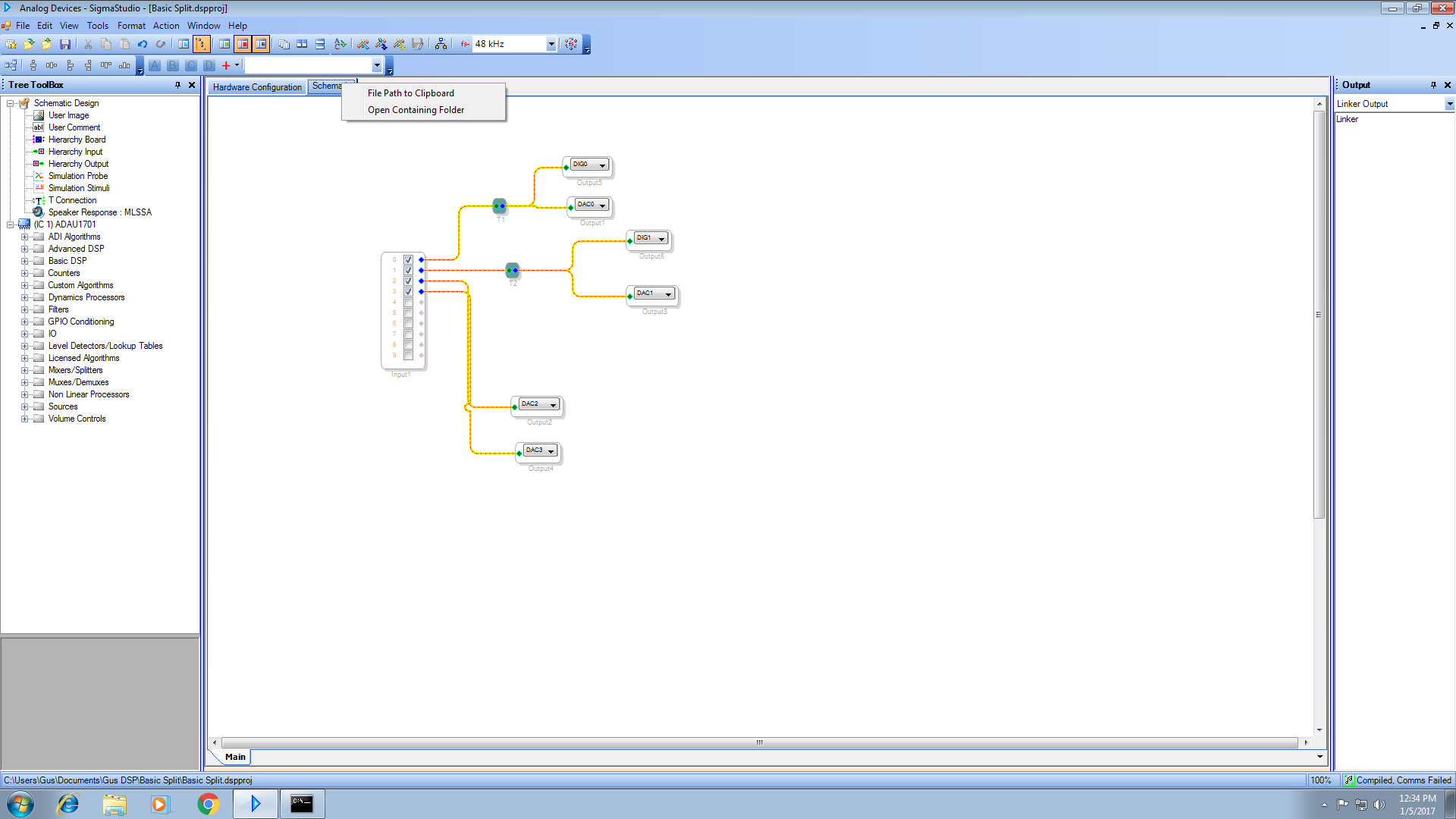This screenshot has width=1456, height=819.
Task: Open Internet Explorer from the taskbar
Action: [68, 804]
